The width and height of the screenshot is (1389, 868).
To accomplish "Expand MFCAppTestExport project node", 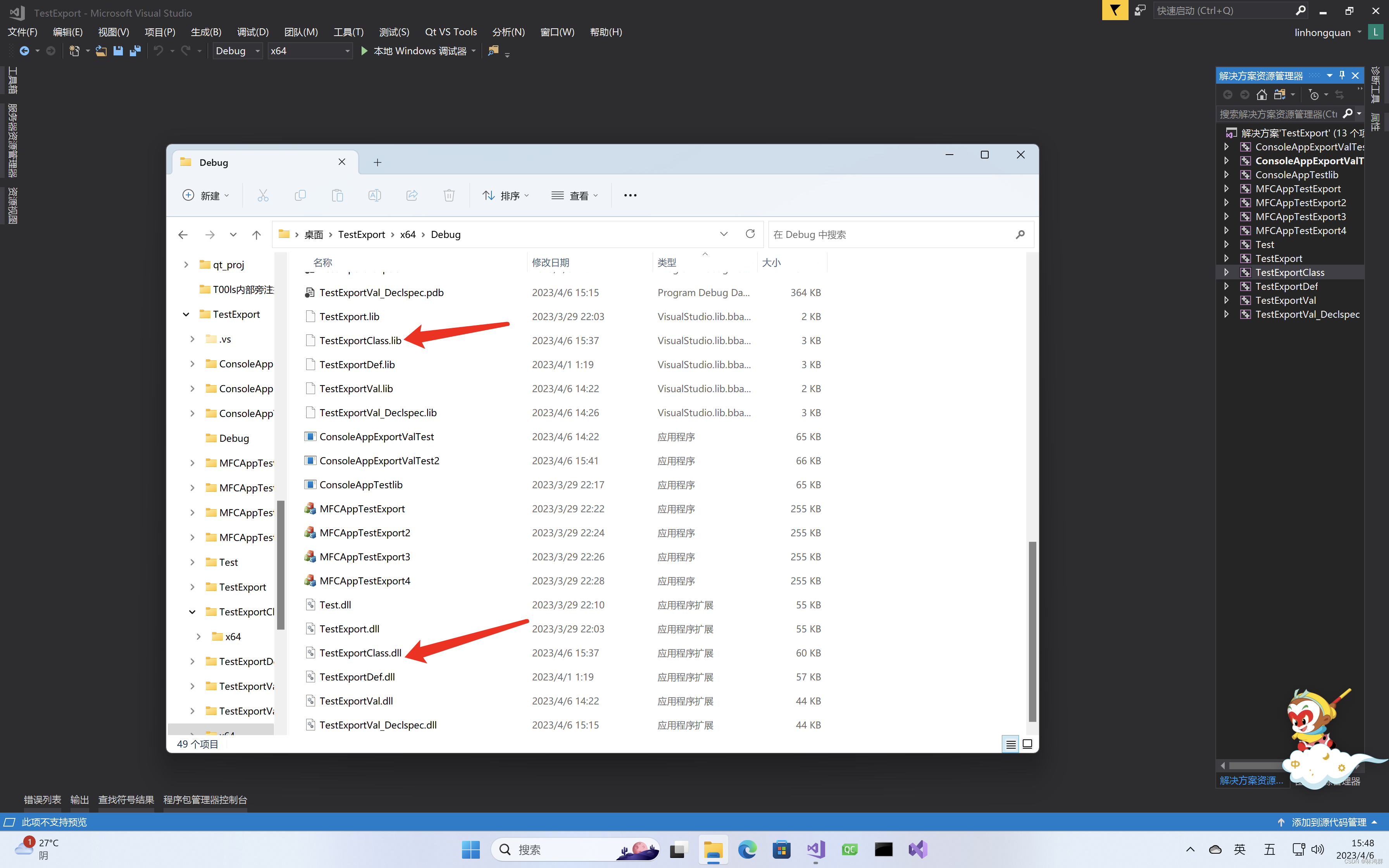I will pos(1226,188).
